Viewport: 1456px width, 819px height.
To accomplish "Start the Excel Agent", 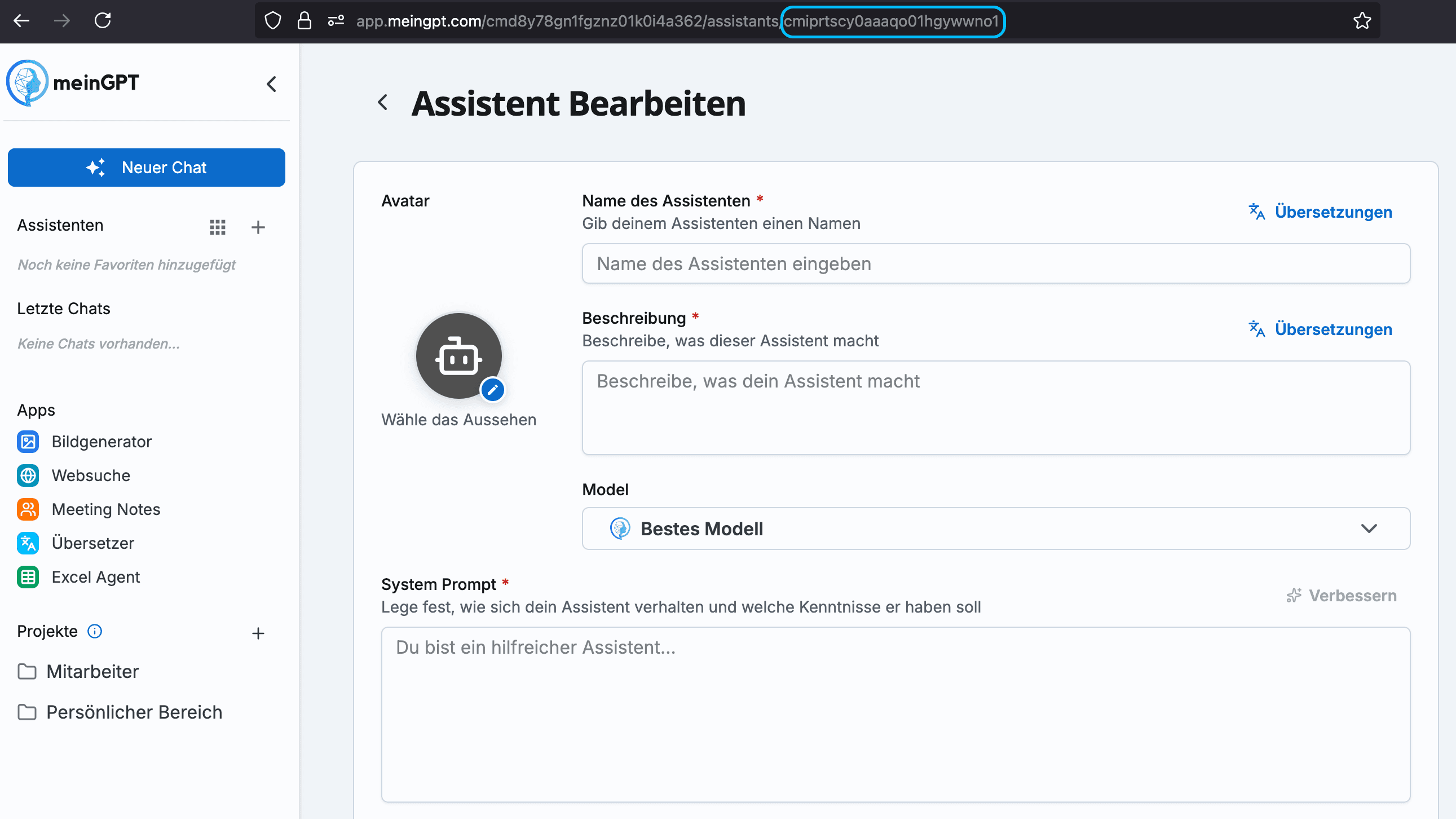I will click(x=95, y=577).
